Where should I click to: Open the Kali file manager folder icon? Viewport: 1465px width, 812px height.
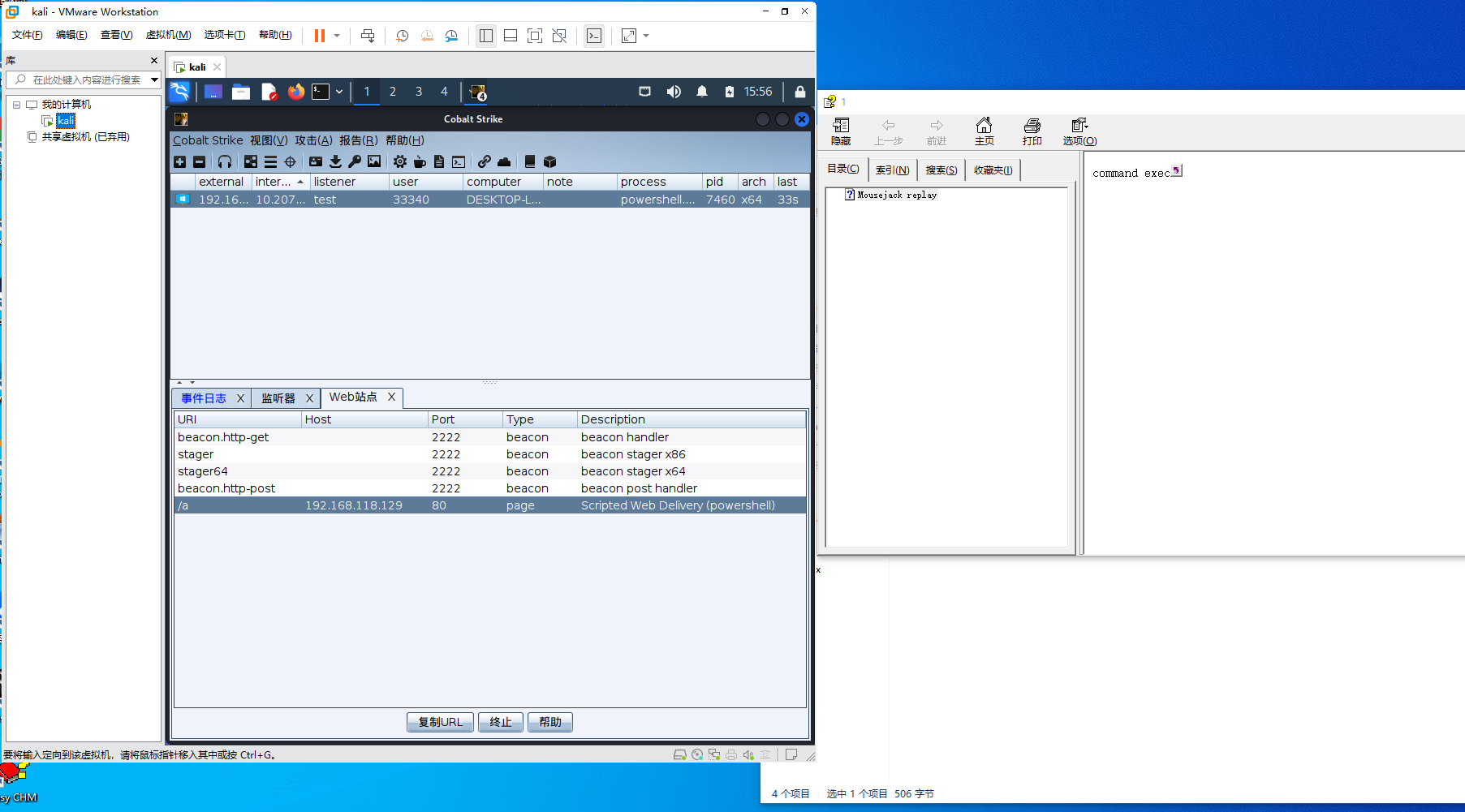[x=241, y=92]
